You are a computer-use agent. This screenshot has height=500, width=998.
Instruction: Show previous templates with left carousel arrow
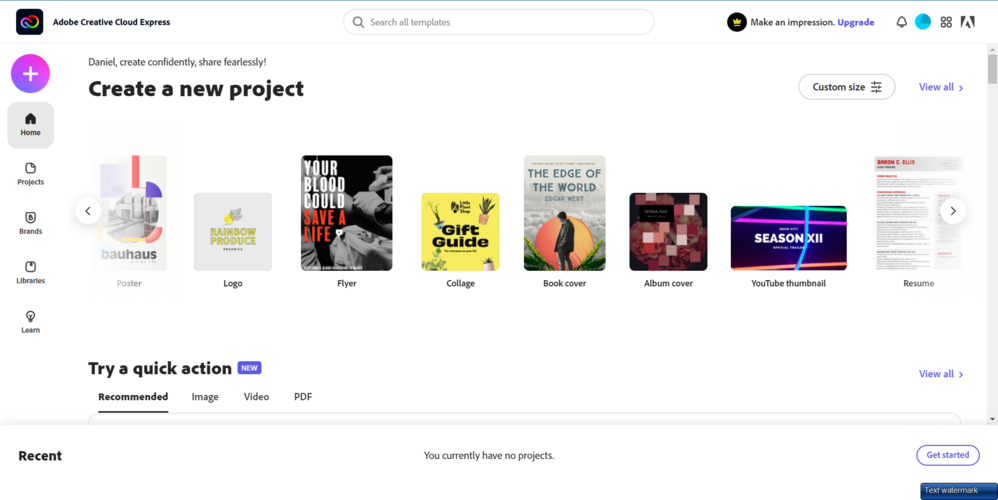[88, 211]
